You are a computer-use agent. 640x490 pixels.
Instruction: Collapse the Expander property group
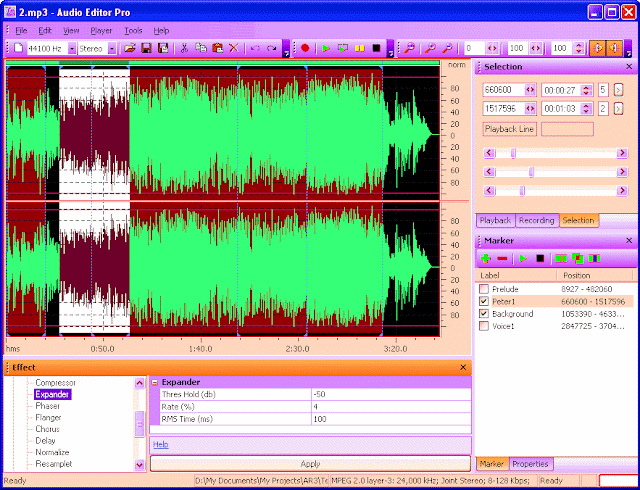[x=155, y=382]
